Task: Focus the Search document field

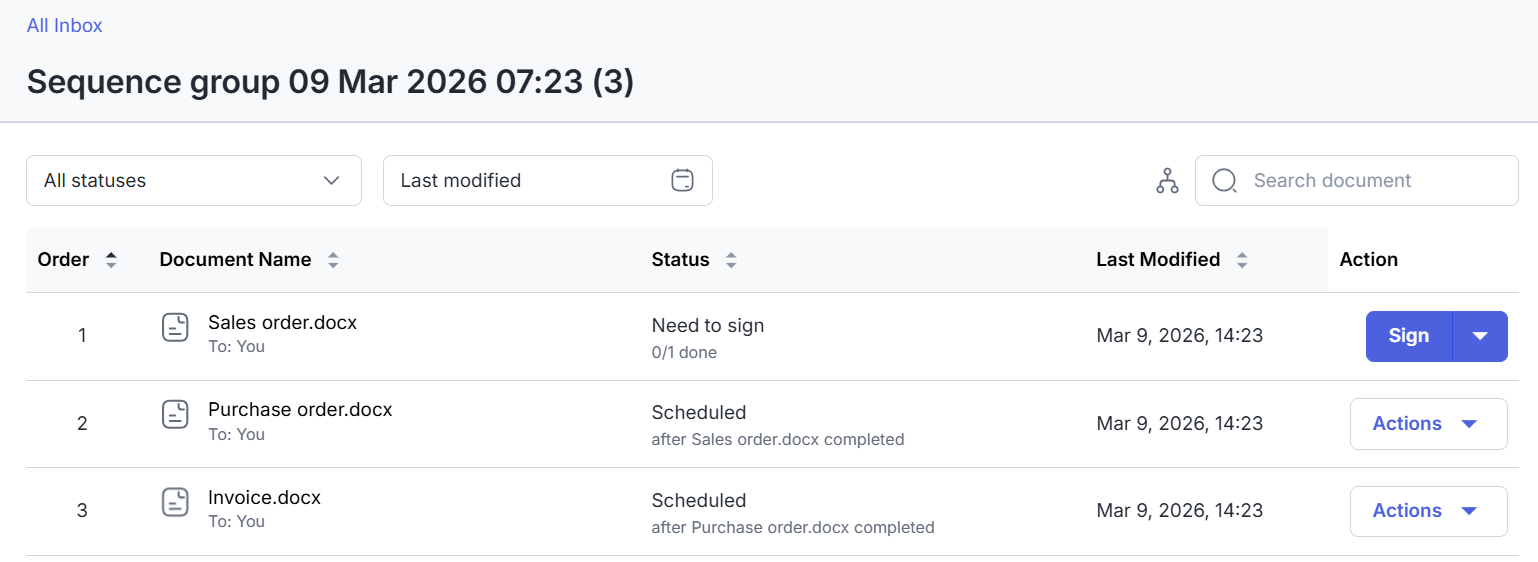Action: pos(1370,180)
